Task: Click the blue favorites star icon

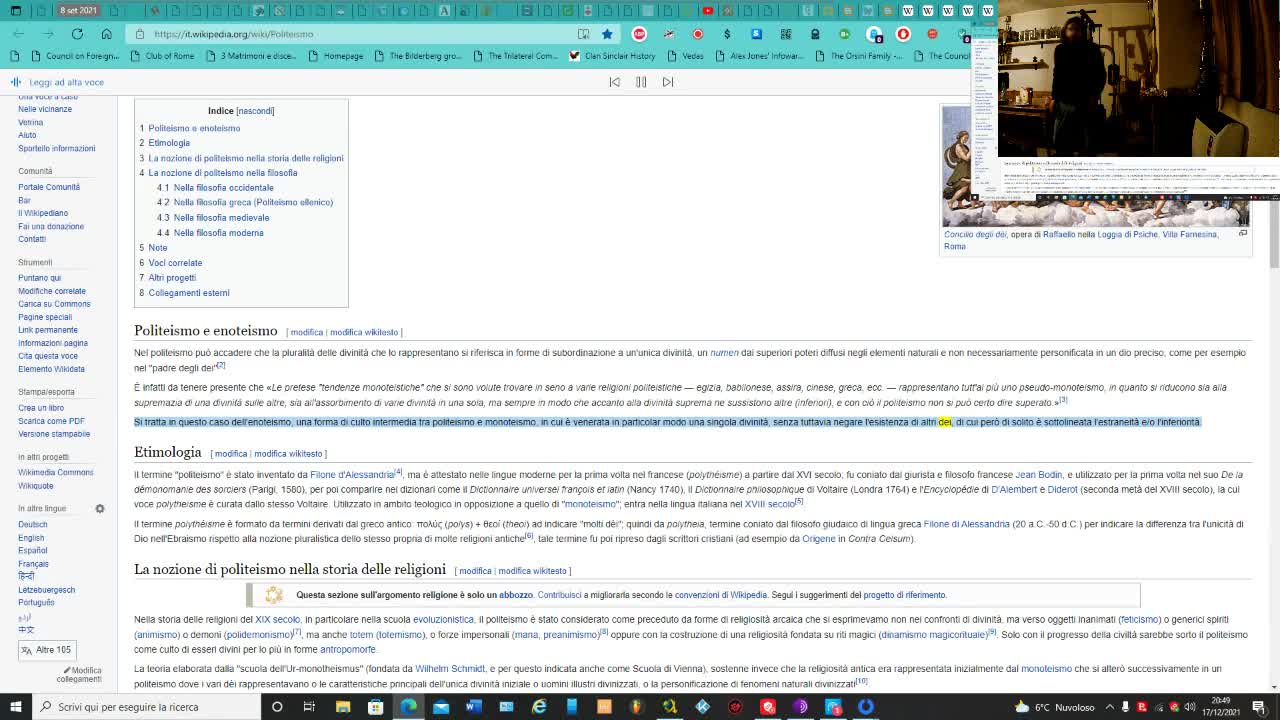Action: pos(607,34)
